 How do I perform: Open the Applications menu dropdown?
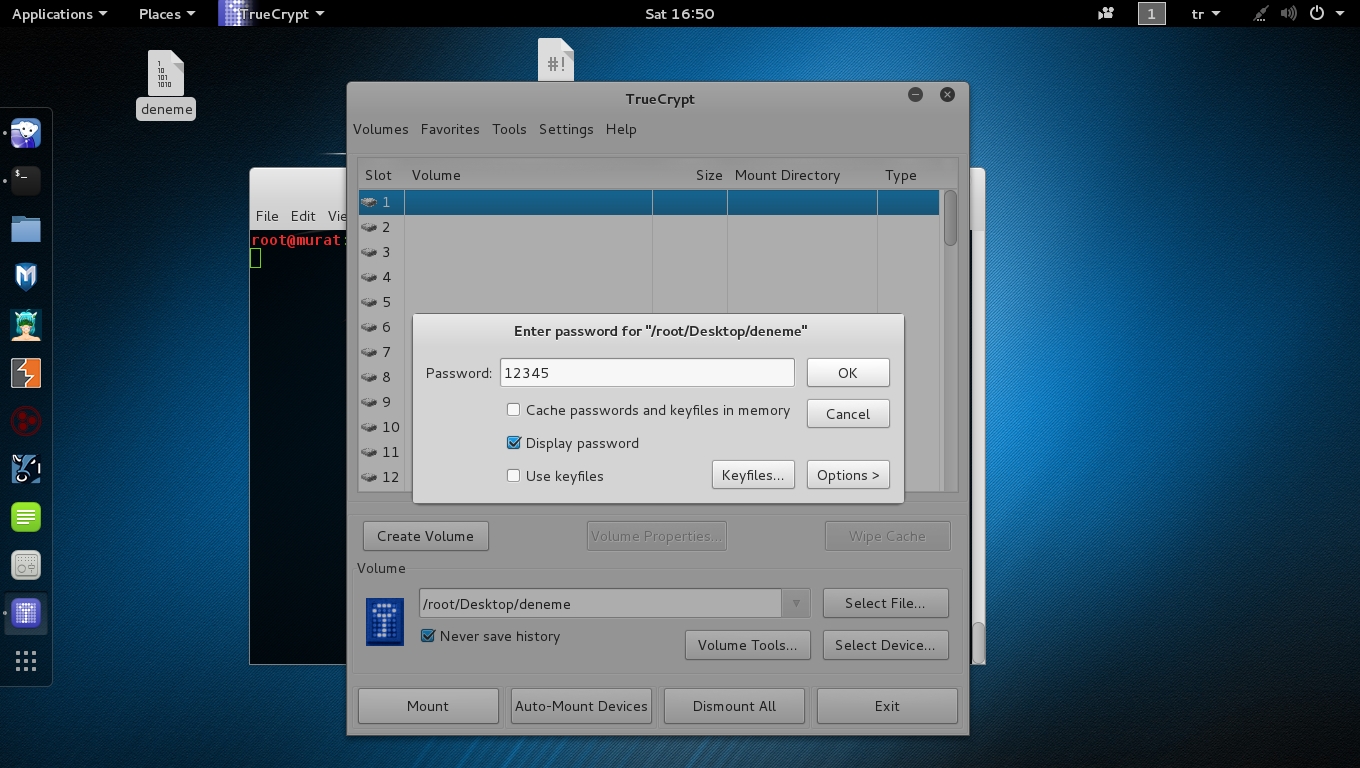59,14
